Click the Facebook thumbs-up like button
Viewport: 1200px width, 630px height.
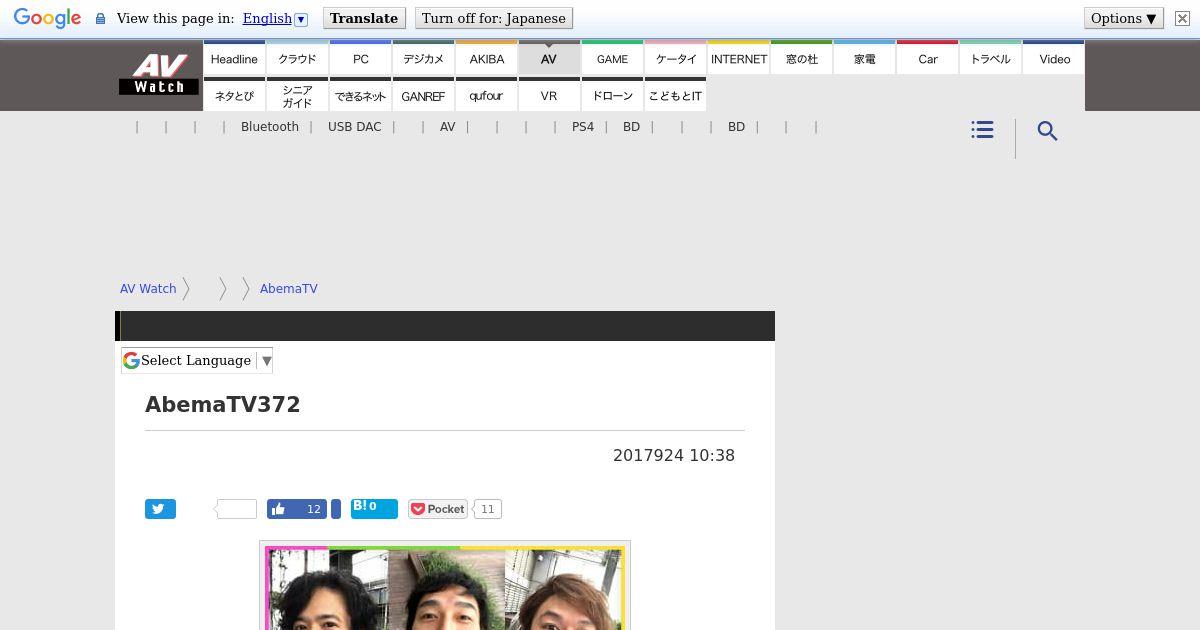297,509
